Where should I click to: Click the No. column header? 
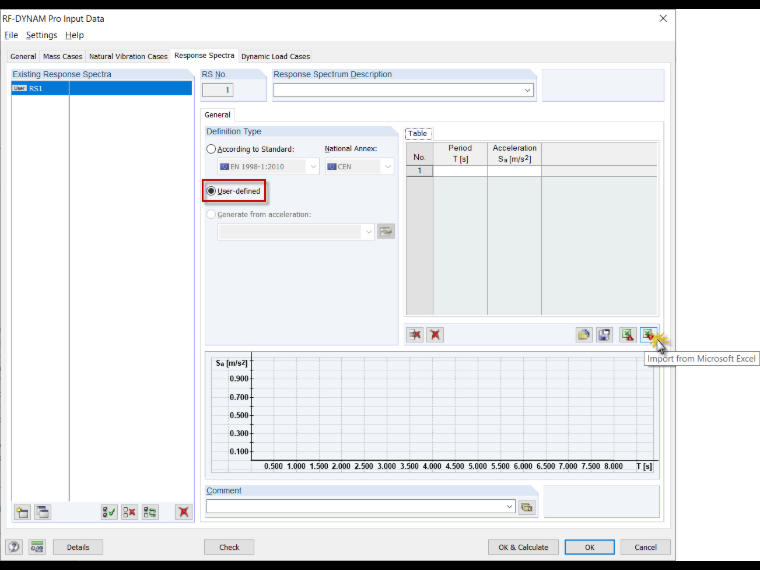419,154
